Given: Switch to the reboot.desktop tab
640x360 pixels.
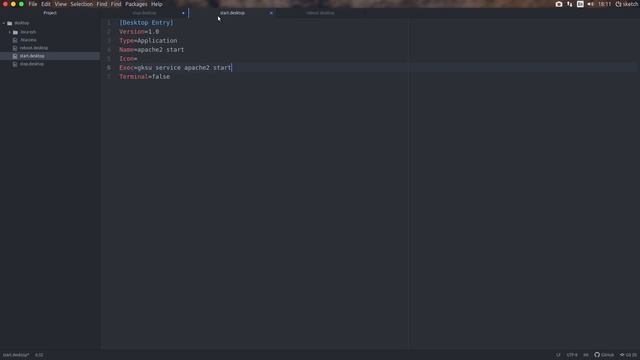Looking at the screenshot, I should pos(320,13).
